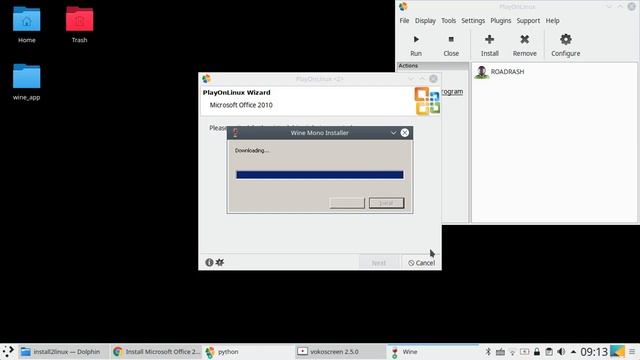Click the debug bug icon in the wizard footer
This screenshot has width=640, height=360.
220,262
